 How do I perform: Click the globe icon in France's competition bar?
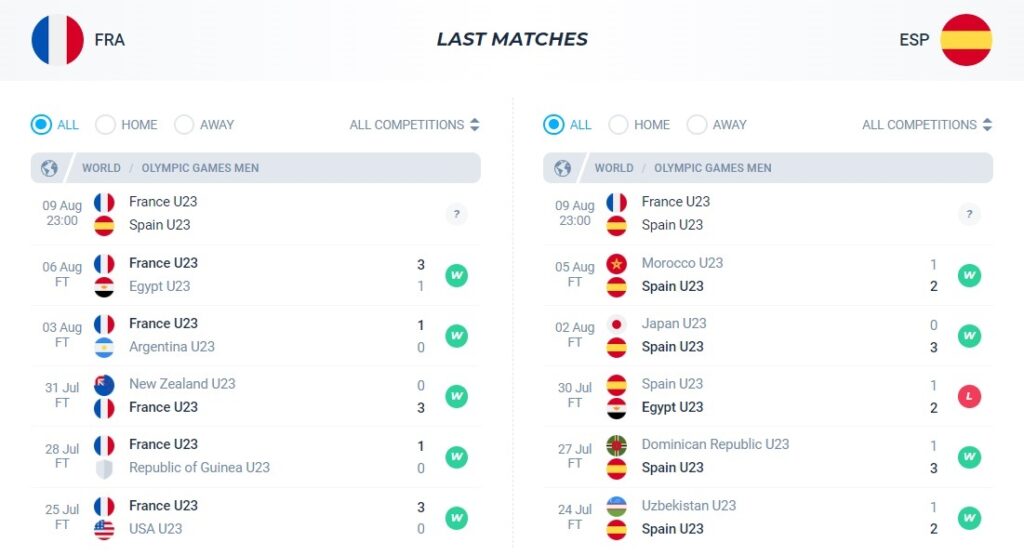pyautogui.click(x=49, y=168)
